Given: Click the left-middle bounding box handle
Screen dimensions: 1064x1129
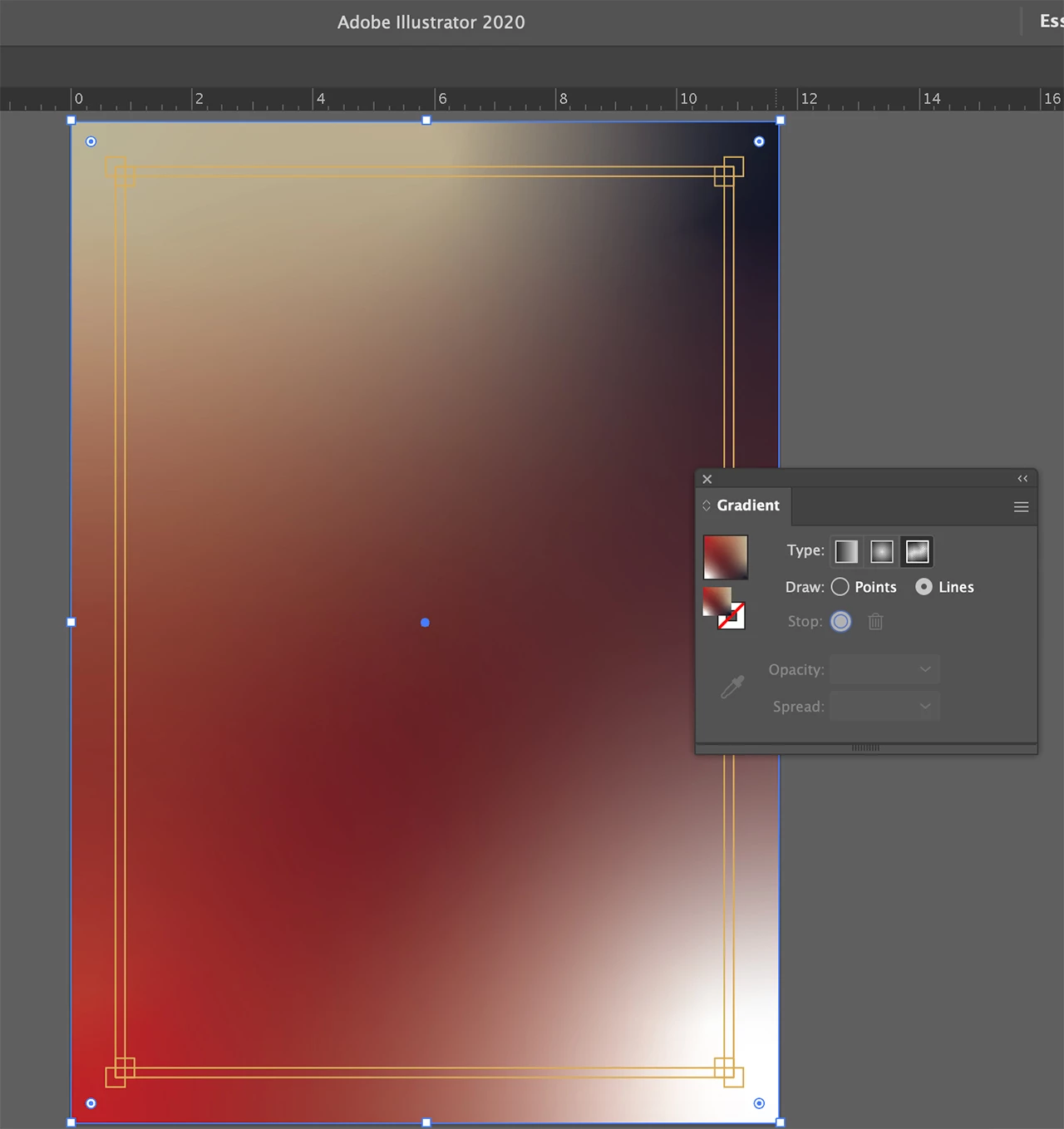Looking at the screenshot, I should (71, 622).
